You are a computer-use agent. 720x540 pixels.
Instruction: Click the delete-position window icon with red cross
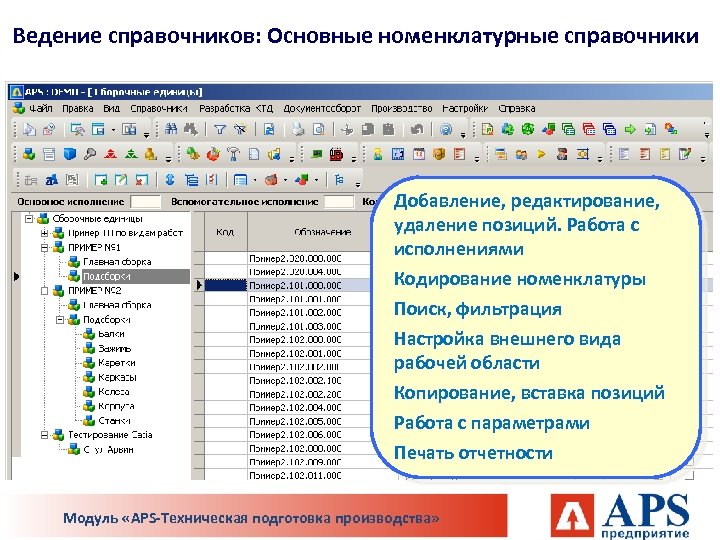click(x=141, y=180)
